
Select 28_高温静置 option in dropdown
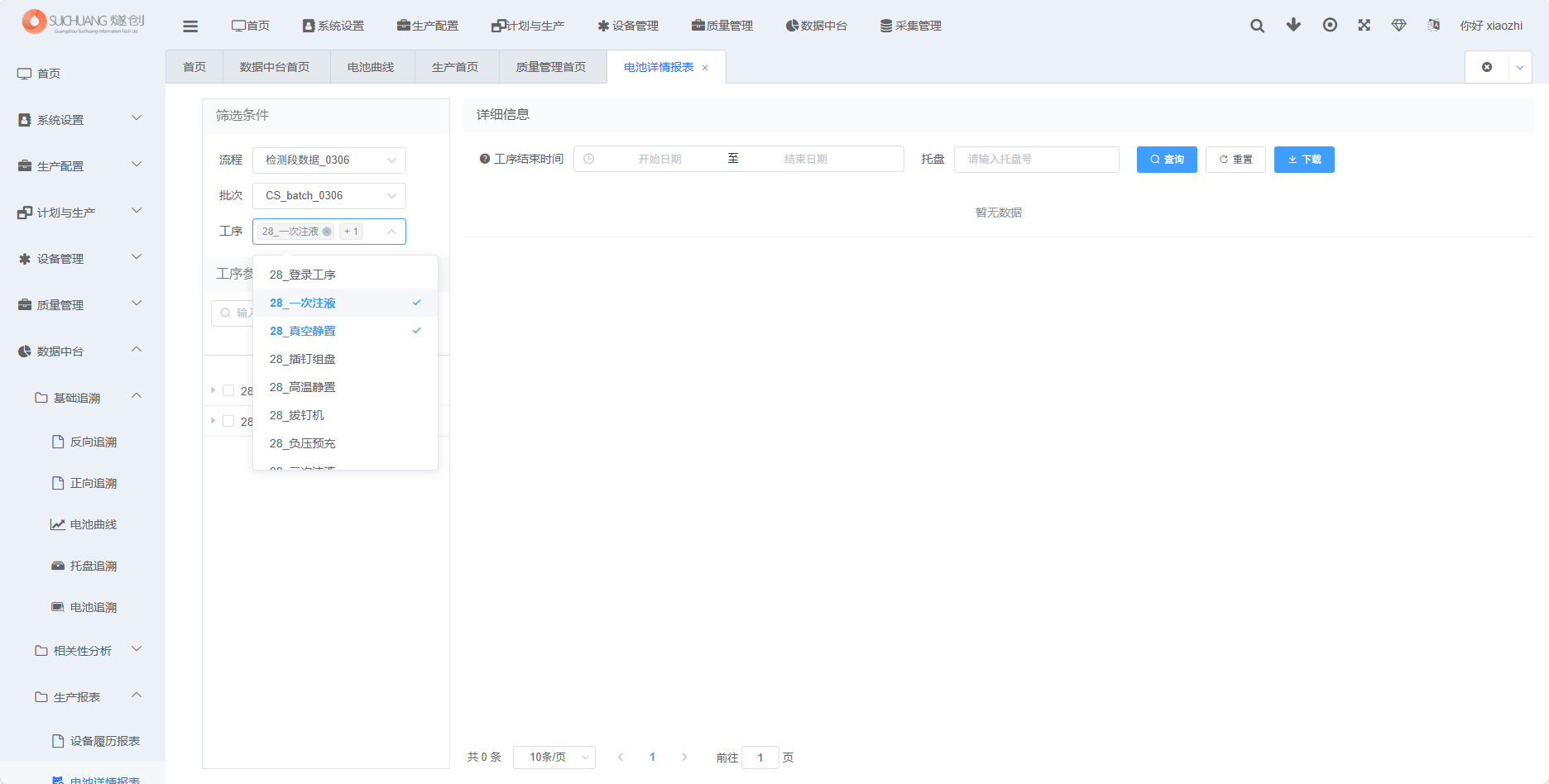345,387
